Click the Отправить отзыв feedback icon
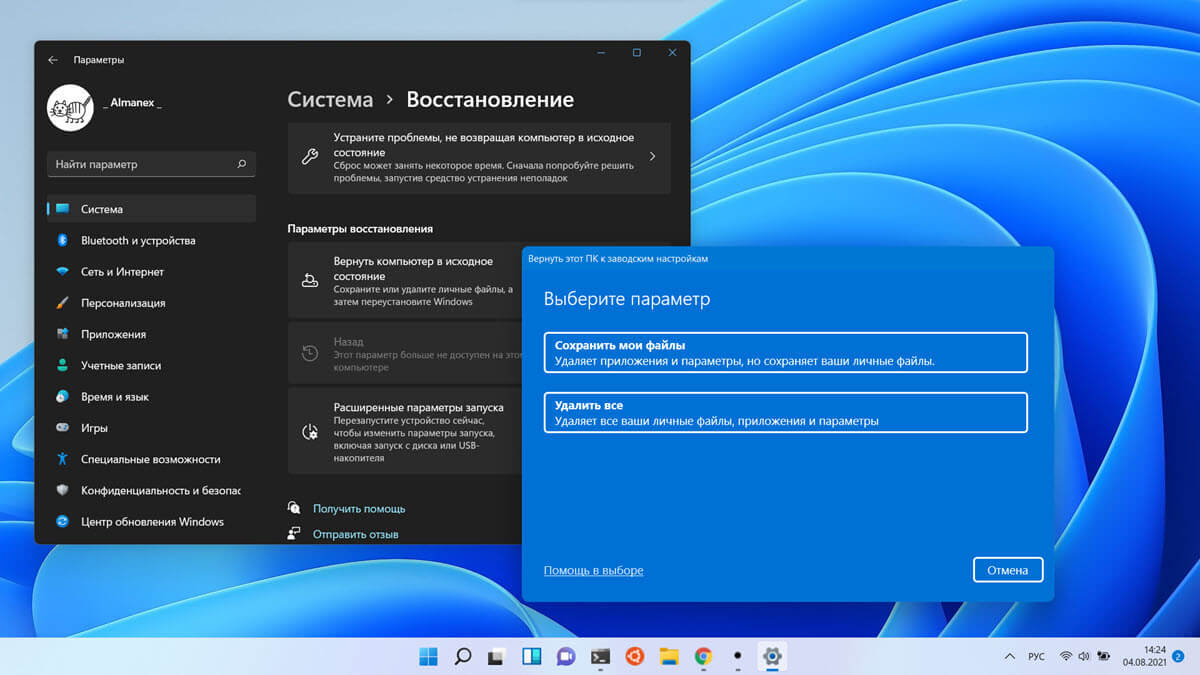The width and height of the screenshot is (1200, 675). coord(294,534)
